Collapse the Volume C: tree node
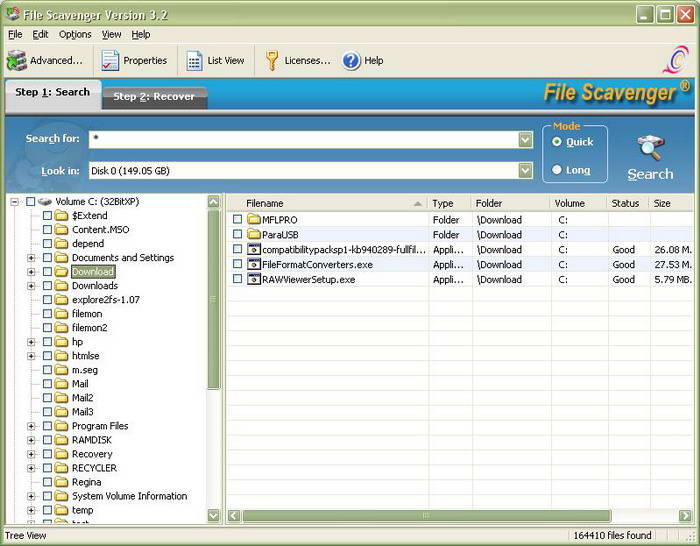This screenshot has height=546, width=700. pyautogui.click(x=15, y=202)
